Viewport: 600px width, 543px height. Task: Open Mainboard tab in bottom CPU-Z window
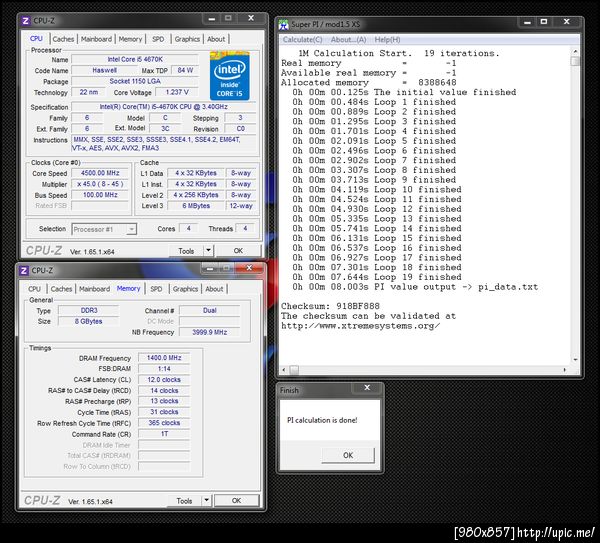pyautogui.click(x=94, y=289)
